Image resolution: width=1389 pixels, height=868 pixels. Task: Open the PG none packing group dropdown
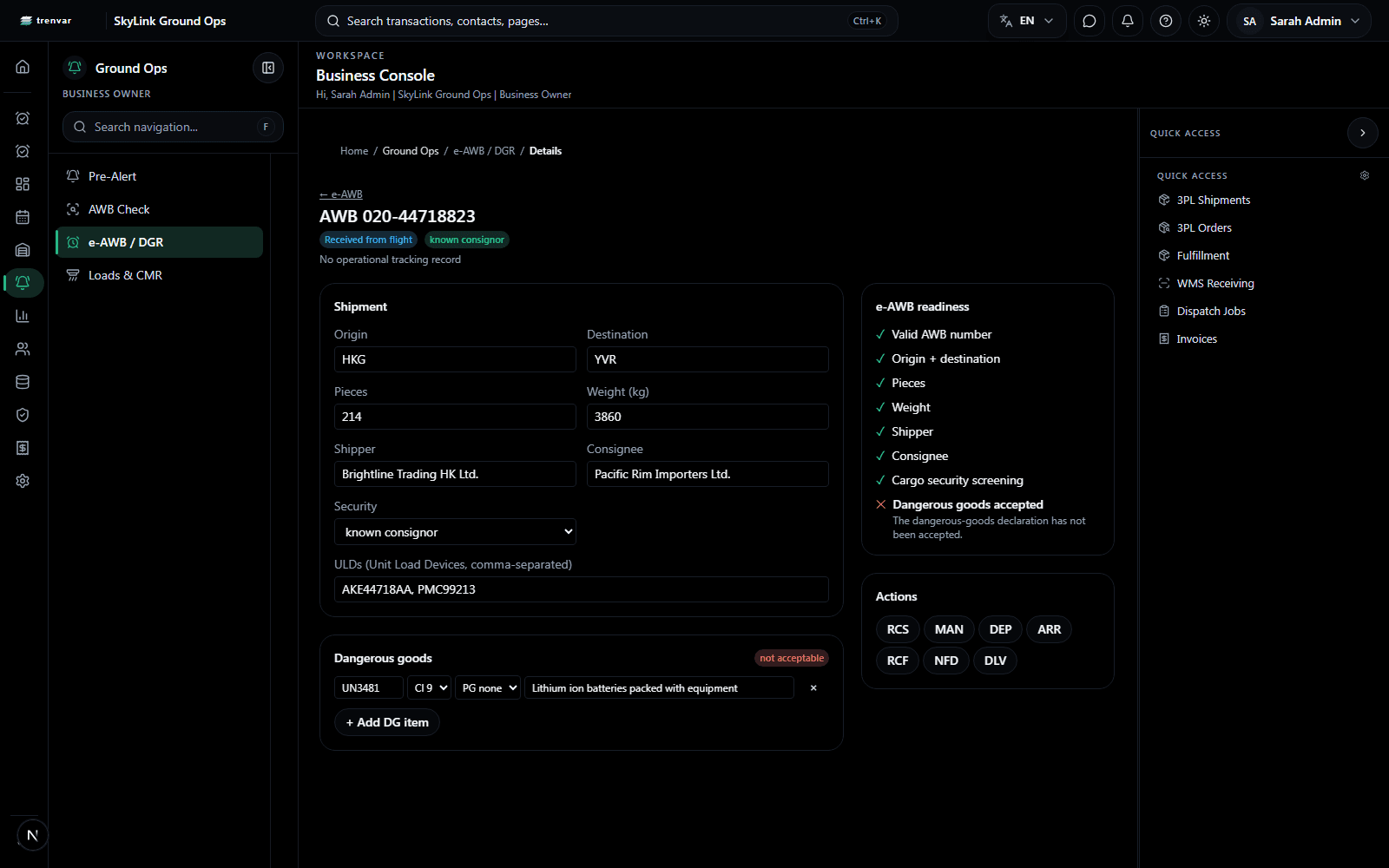click(x=488, y=687)
